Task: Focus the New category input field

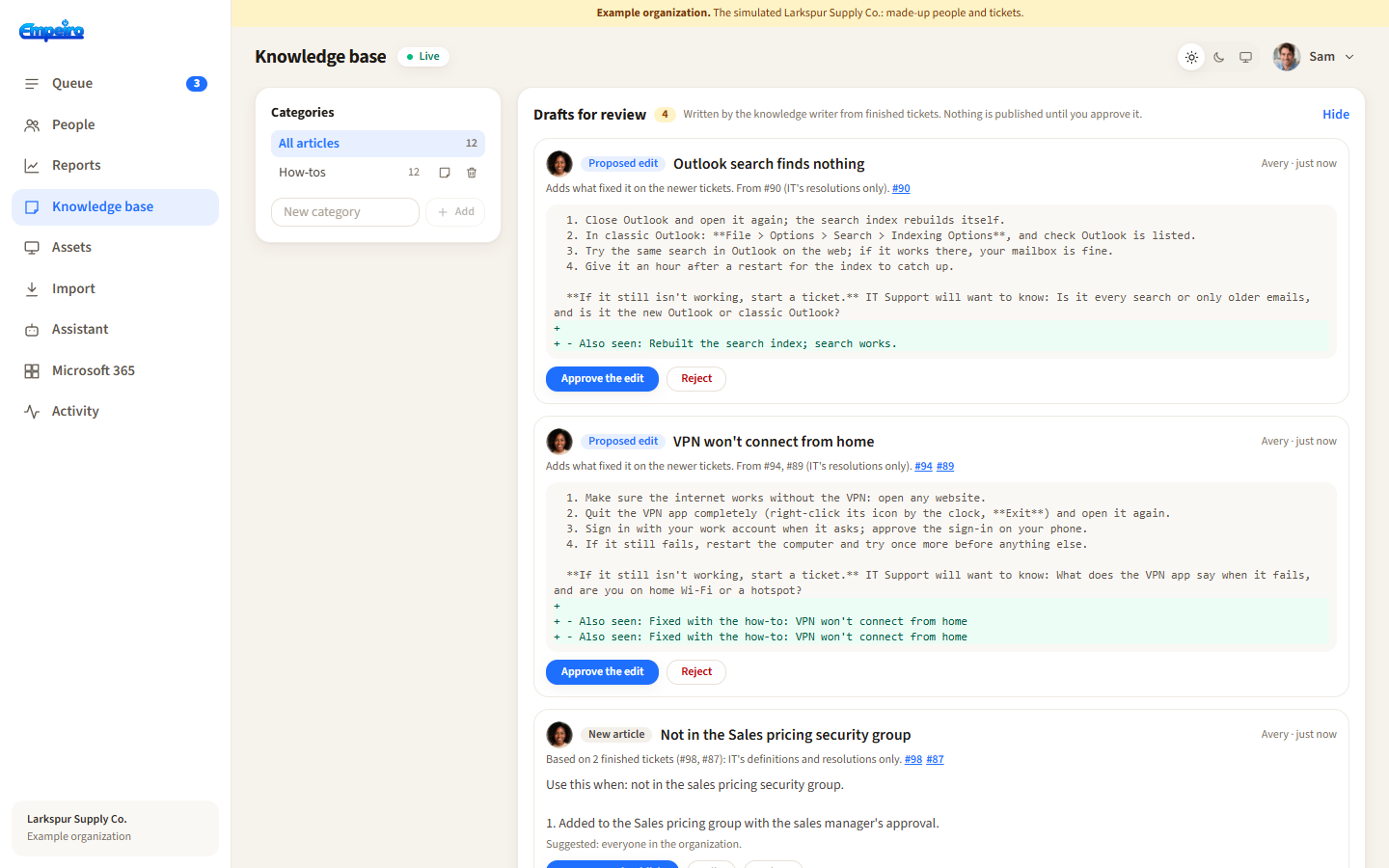Action: click(x=345, y=212)
